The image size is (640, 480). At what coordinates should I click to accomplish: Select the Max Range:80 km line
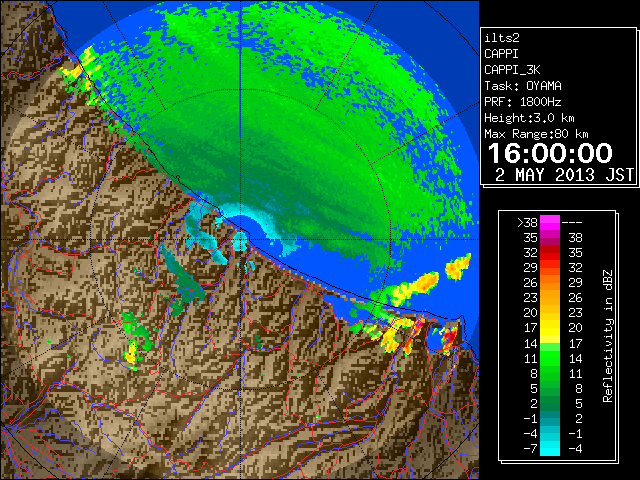tap(536, 134)
